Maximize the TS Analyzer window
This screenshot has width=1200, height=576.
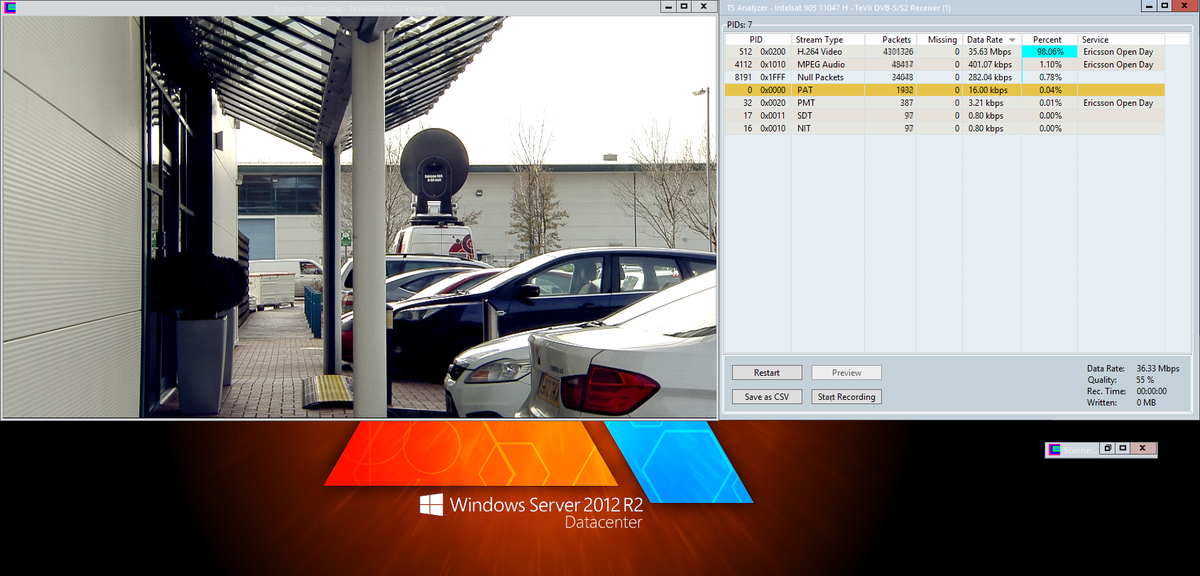[x=1163, y=7]
